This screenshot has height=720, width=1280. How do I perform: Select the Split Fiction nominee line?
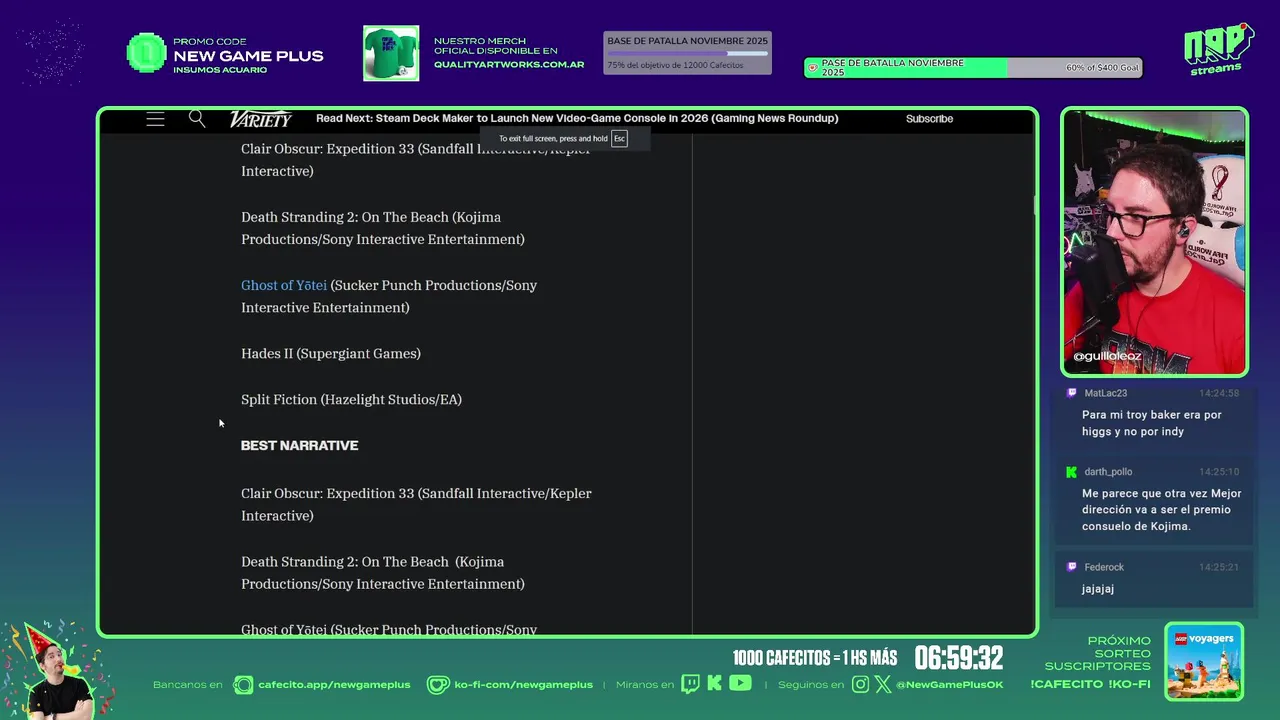pyautogui.click(x=351, y=400)
